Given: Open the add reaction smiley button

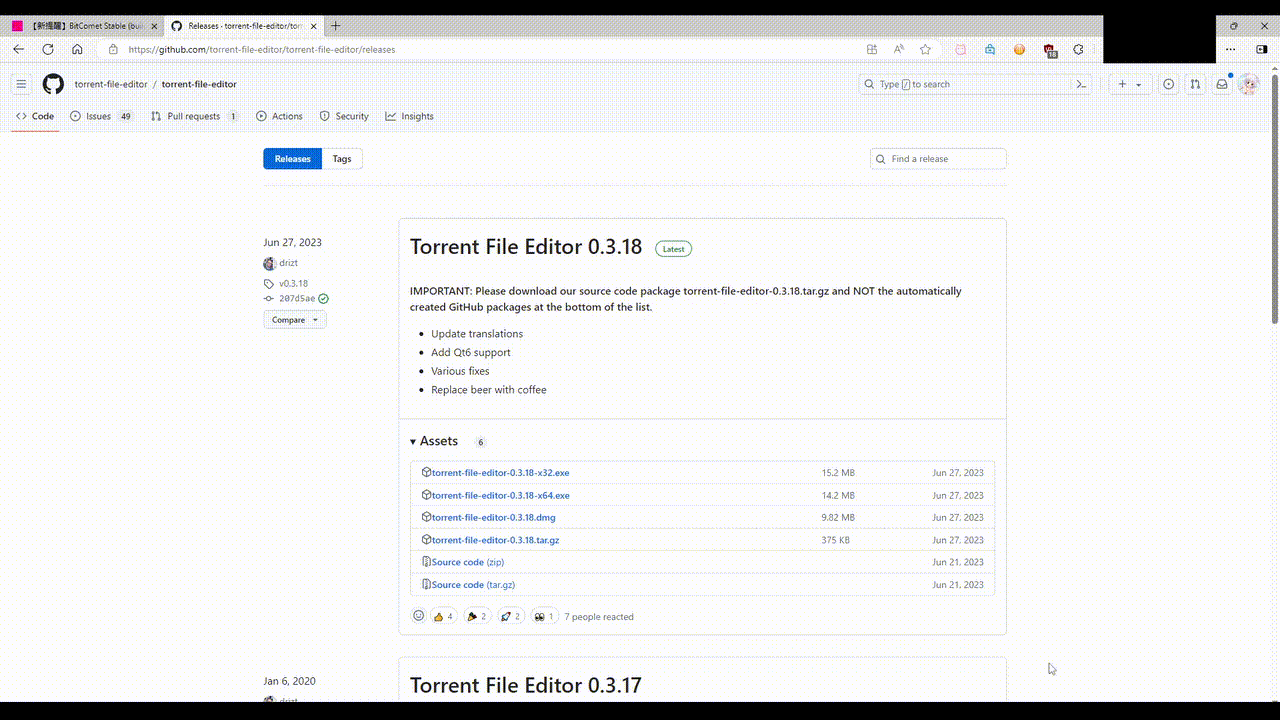Looking at the screenshot, I should pos(419,616).
